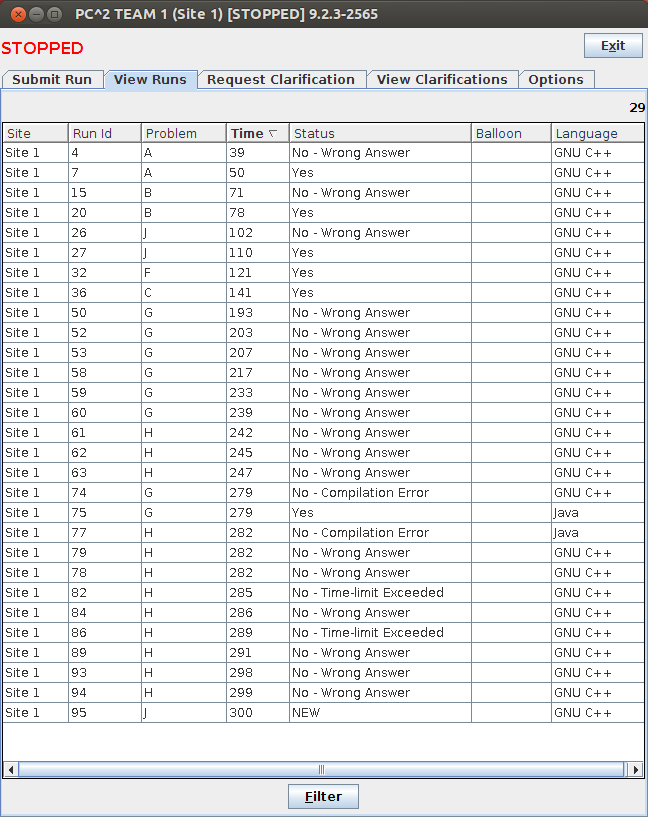Click the Exit button
Image resolution: width=648 pixels, height=817 pixels.
pos(613,46)
